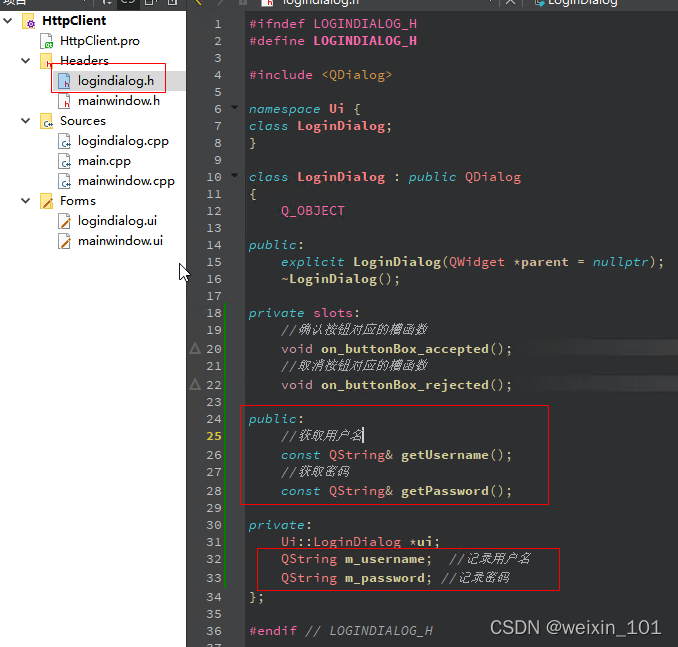Click the #endif // LOGINDIALOG_H line
Screen dimensions: 678x647
(341, 631)
